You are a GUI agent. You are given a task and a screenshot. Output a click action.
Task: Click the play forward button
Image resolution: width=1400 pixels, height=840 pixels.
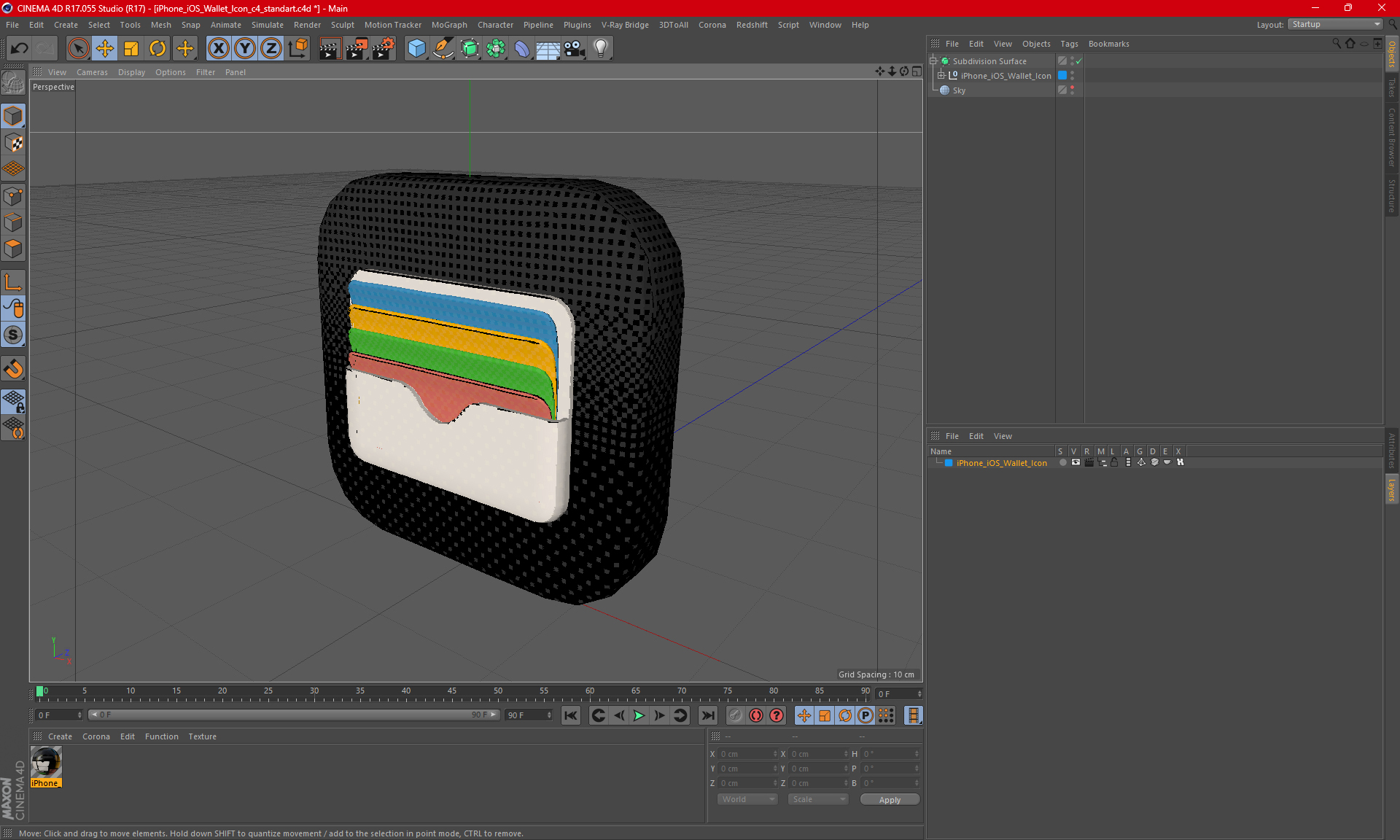point(639,715)
